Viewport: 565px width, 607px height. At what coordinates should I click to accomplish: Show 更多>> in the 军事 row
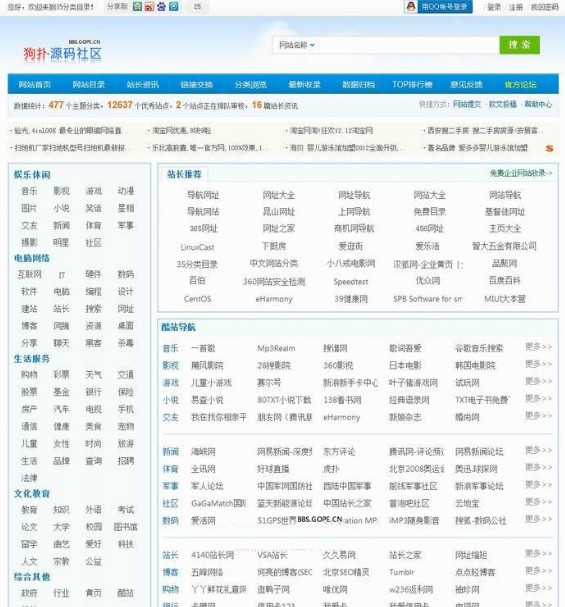pos(538,484)
